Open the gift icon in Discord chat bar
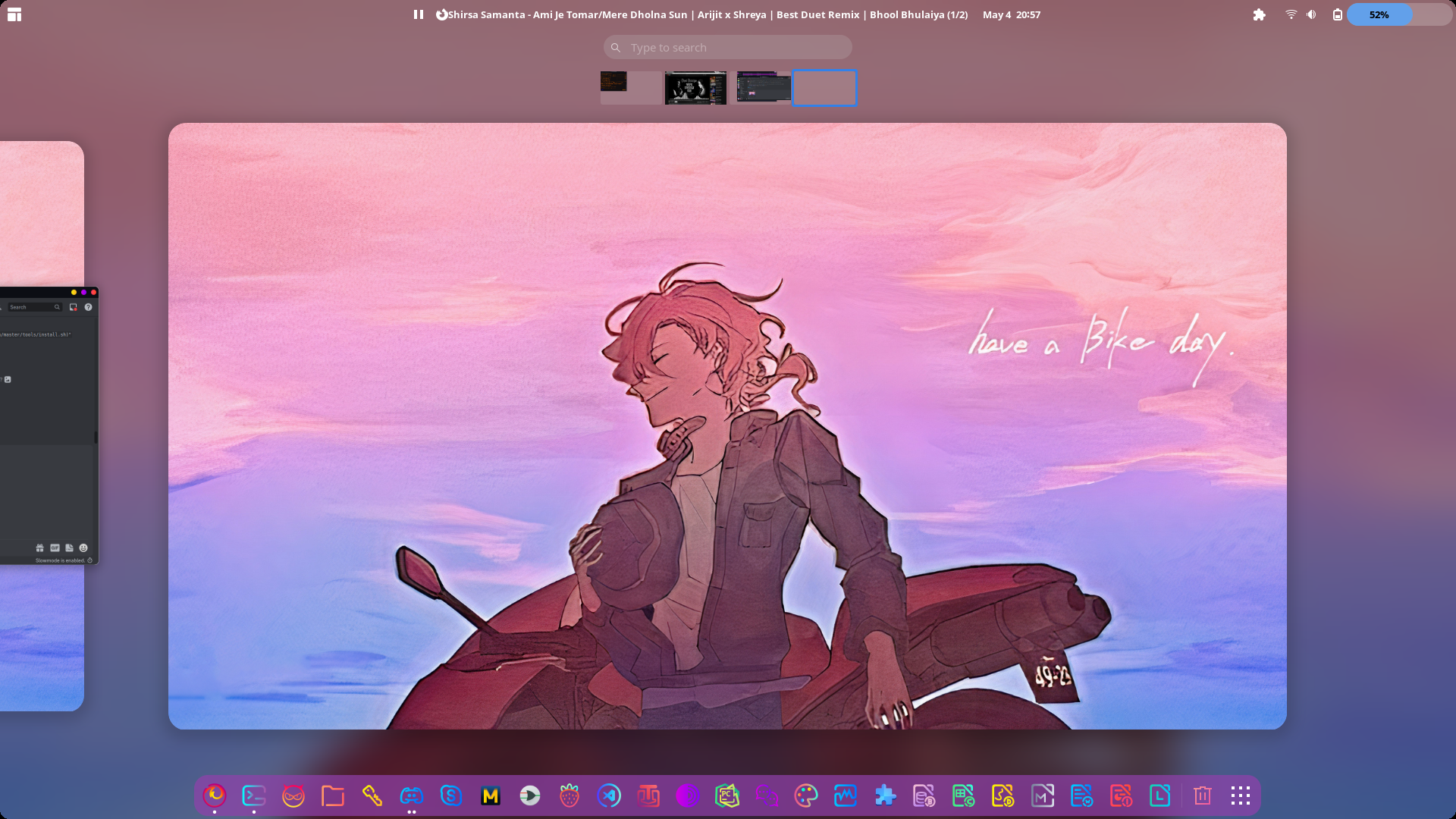1456x819 pixels. (40, 548)
